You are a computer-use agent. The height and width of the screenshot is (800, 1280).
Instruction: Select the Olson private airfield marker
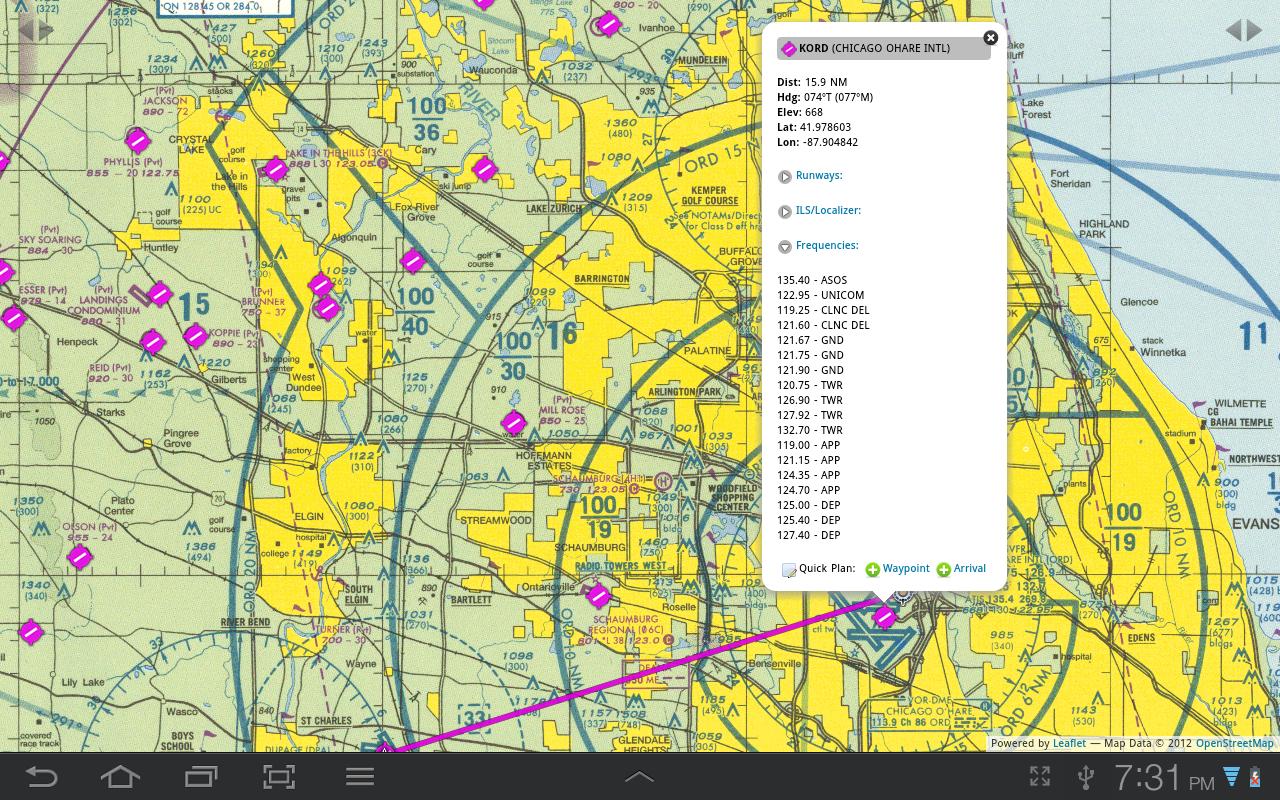(x=80, y=557)
